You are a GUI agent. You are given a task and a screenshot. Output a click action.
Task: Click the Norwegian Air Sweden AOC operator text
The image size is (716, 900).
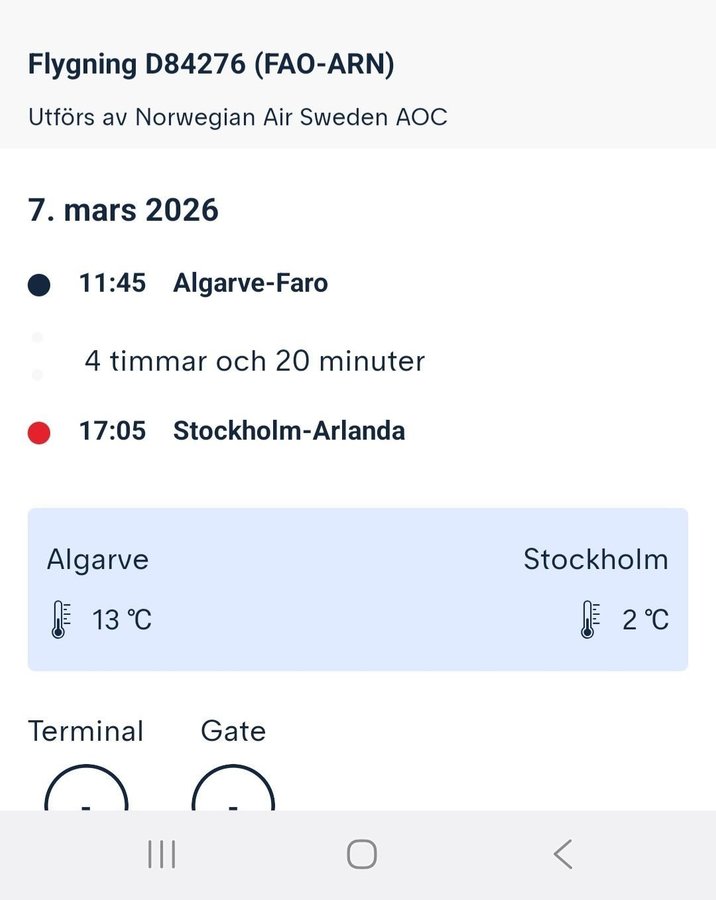coord(238,117)
